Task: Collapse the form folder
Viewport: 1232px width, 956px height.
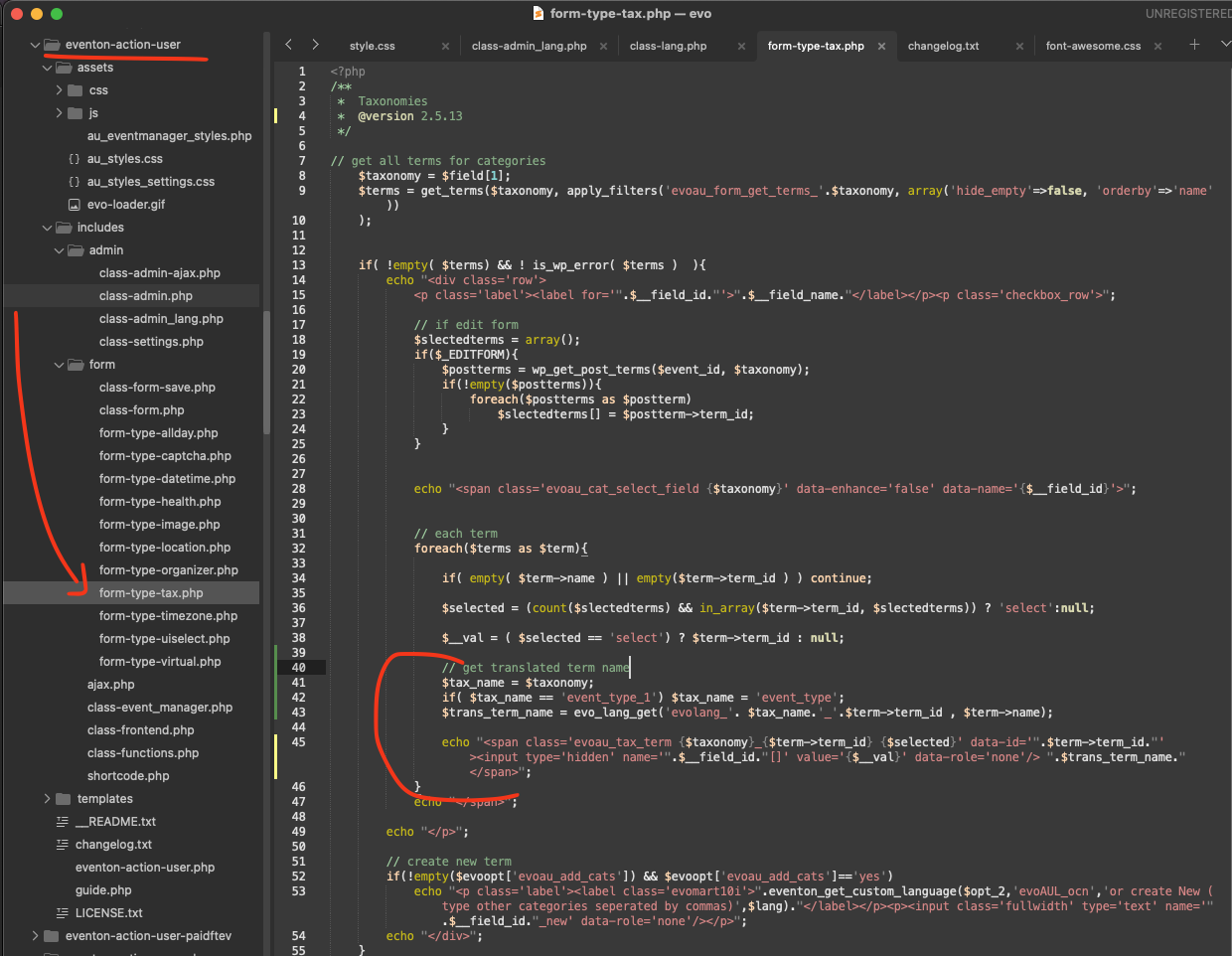Action: [59, 365]
